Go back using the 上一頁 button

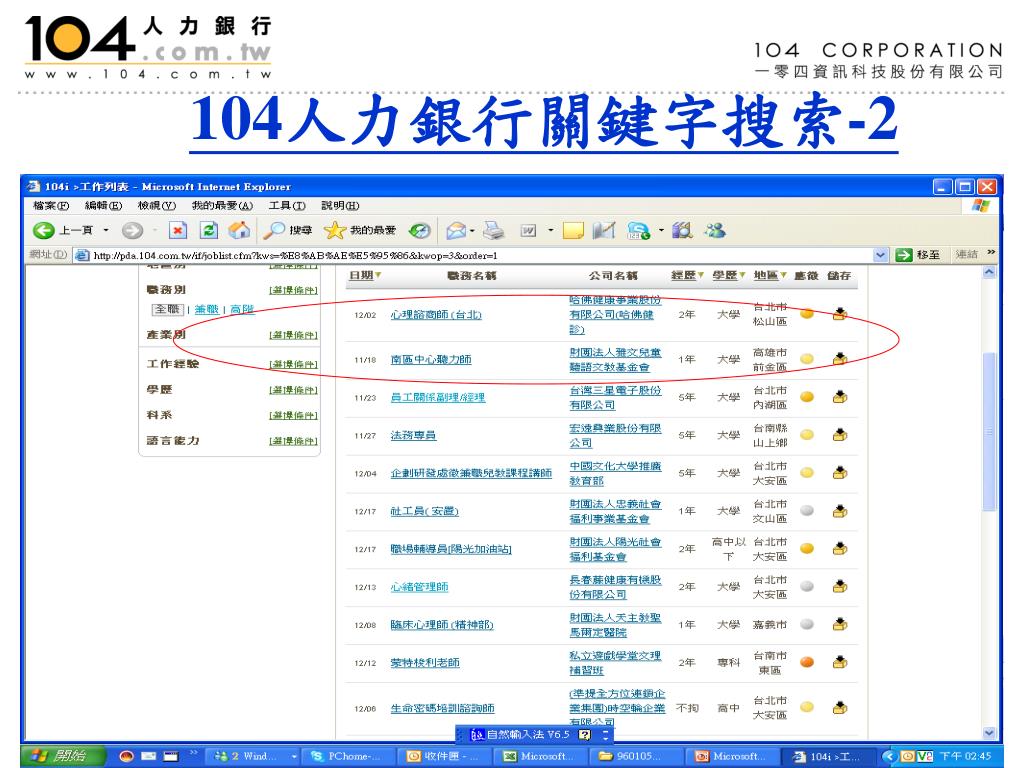point(63,230)
